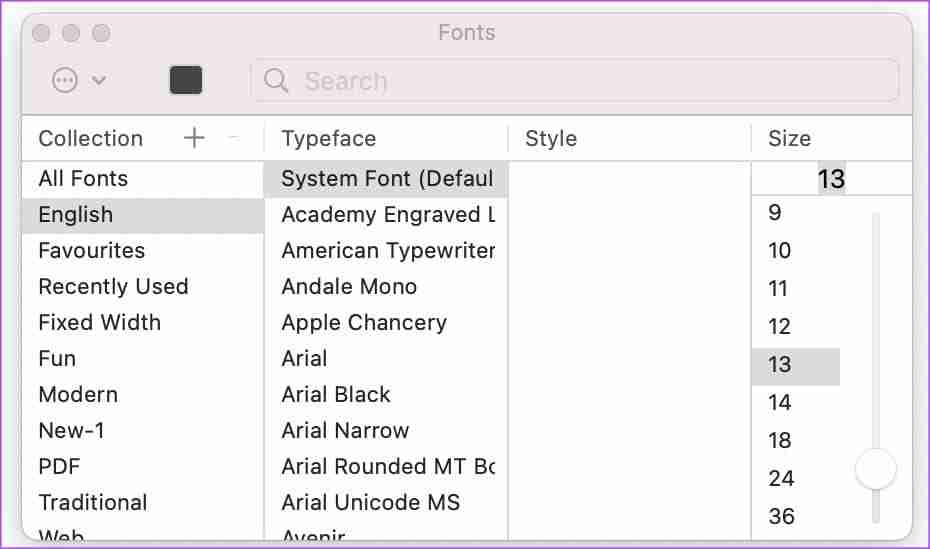Click the Style column header
Screen dimensions: 930x549
(x=551, y=139)
